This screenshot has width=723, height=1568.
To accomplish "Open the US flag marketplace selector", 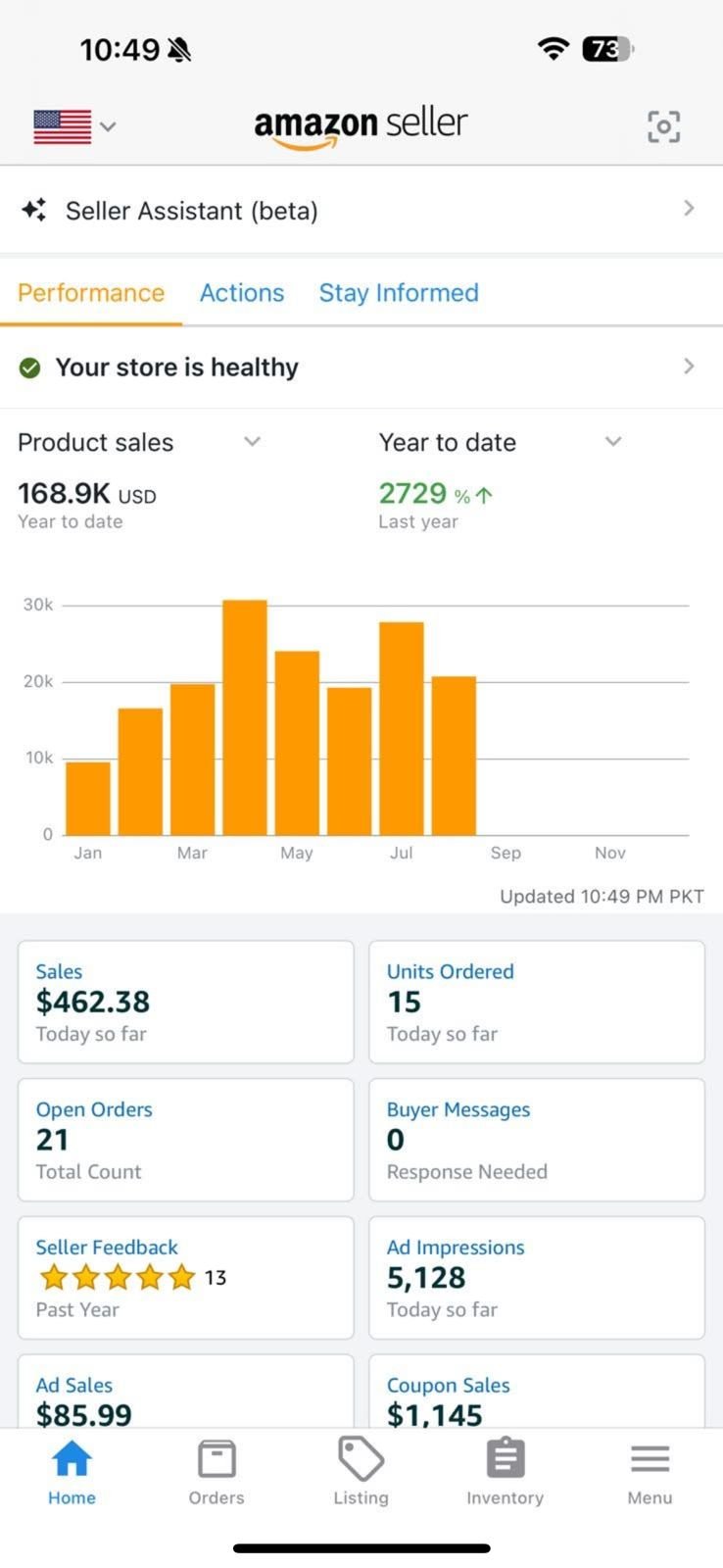I will [73, 126].
